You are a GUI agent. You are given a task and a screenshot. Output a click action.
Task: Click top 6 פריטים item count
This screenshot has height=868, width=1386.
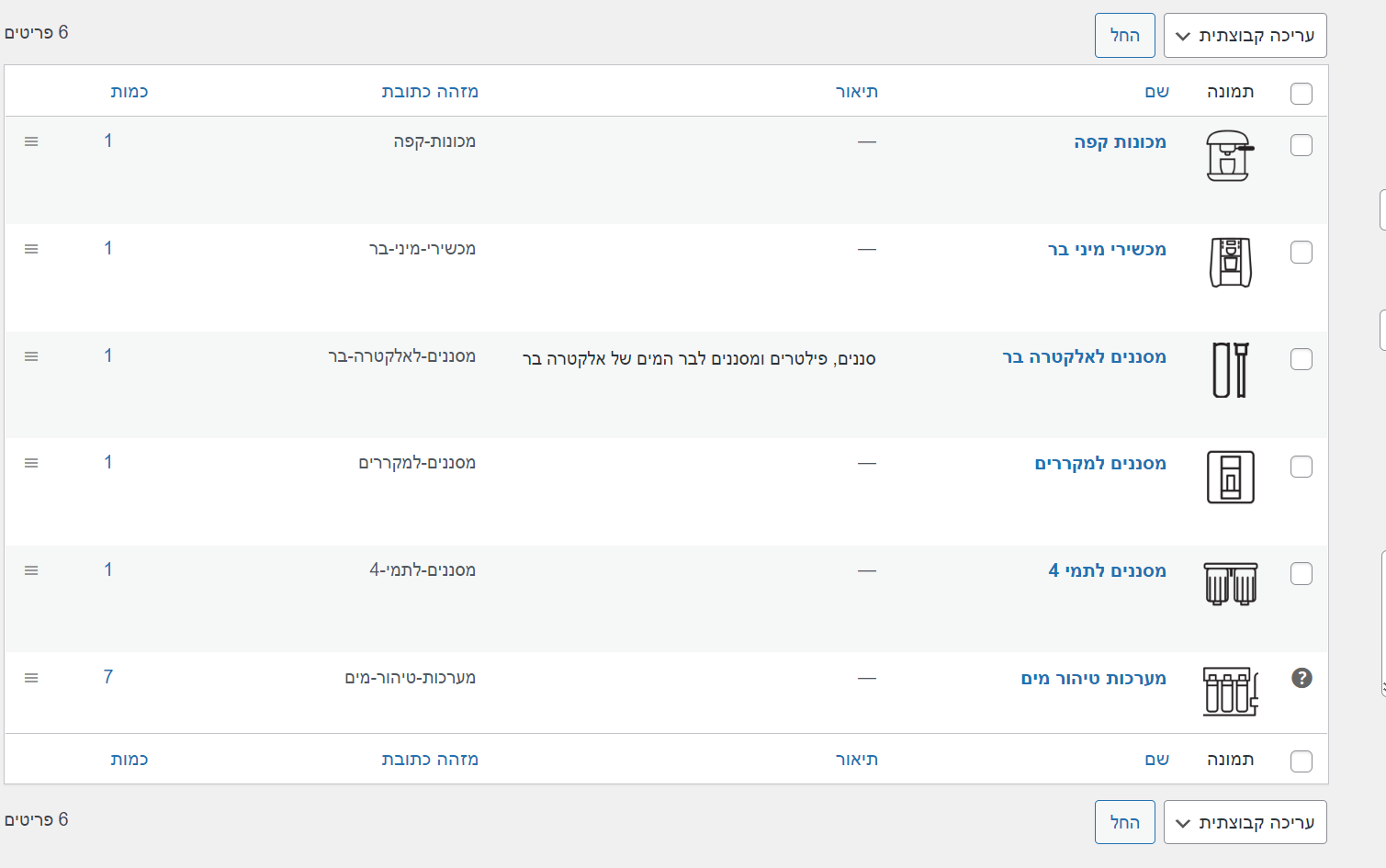(x=36, y=33)
